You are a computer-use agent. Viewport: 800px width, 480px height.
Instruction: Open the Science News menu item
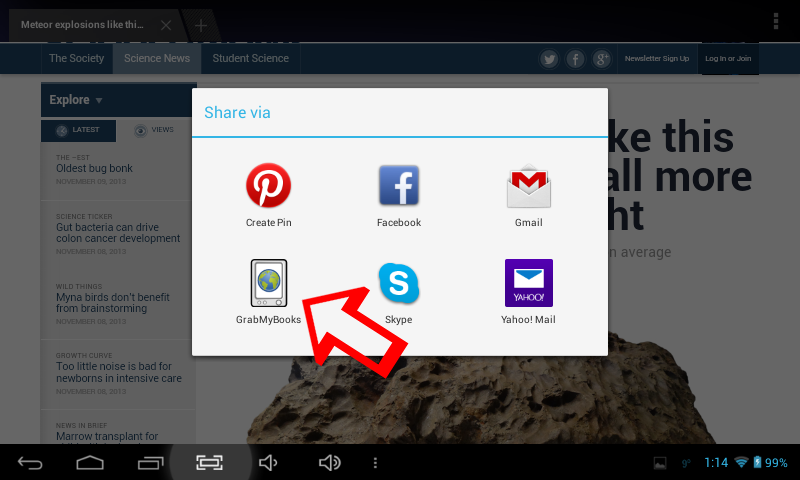[157, 58]
